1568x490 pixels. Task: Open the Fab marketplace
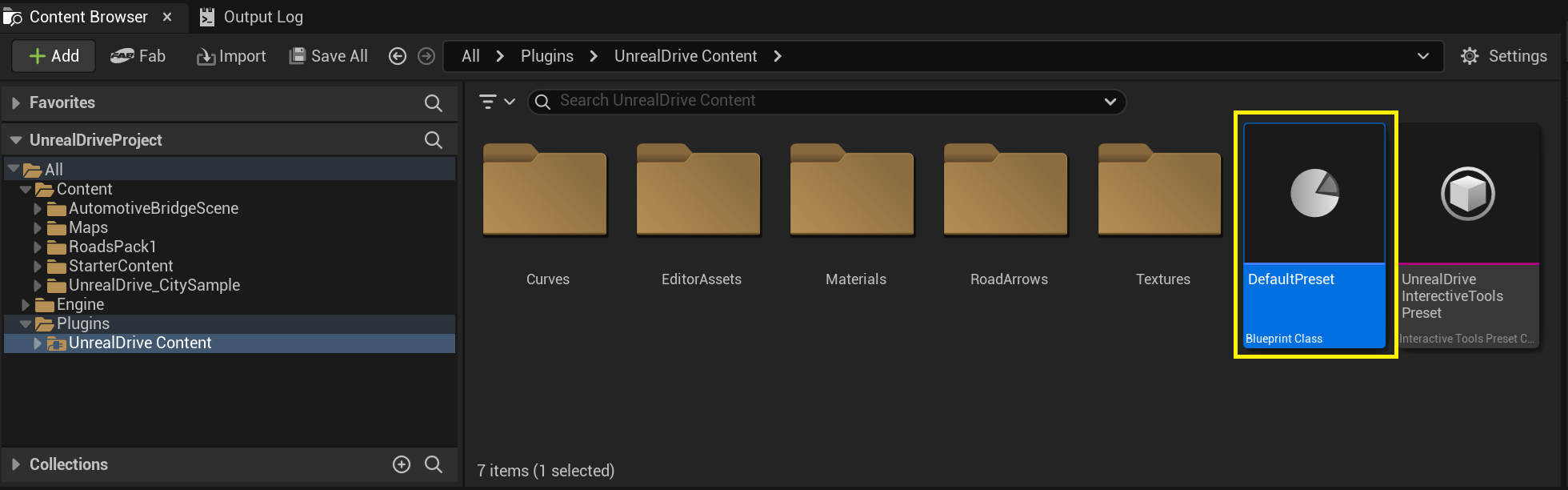pyautogui.click(x=138, y=56)
